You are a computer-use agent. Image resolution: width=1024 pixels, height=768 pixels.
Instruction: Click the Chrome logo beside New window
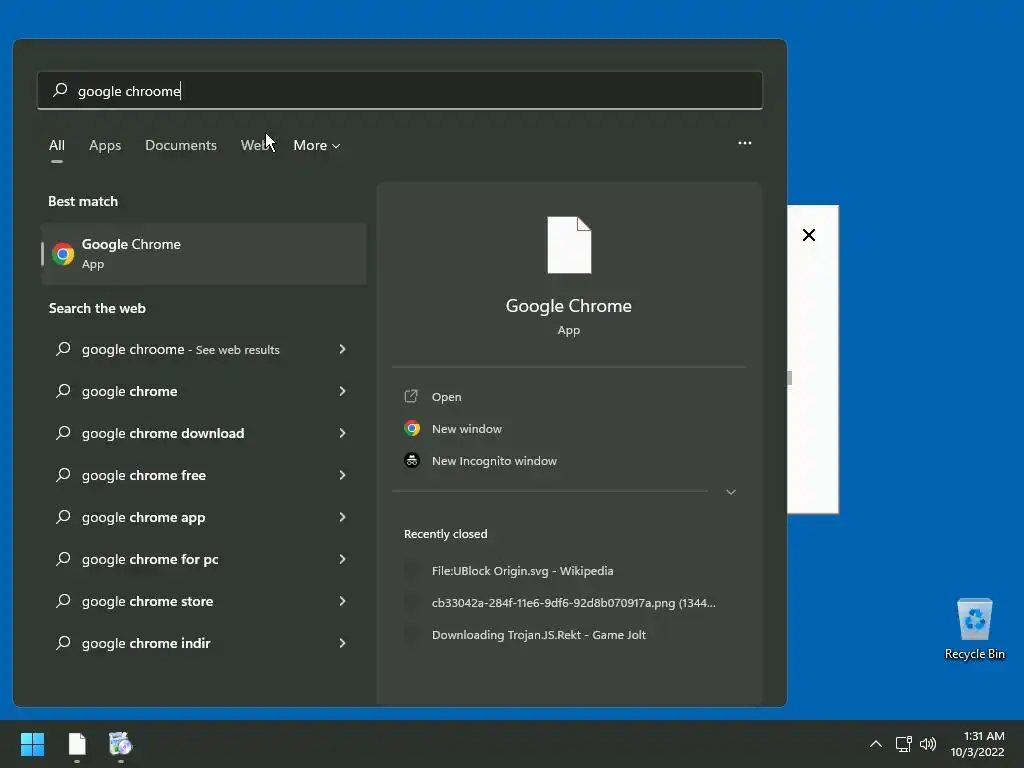point(411,428)
